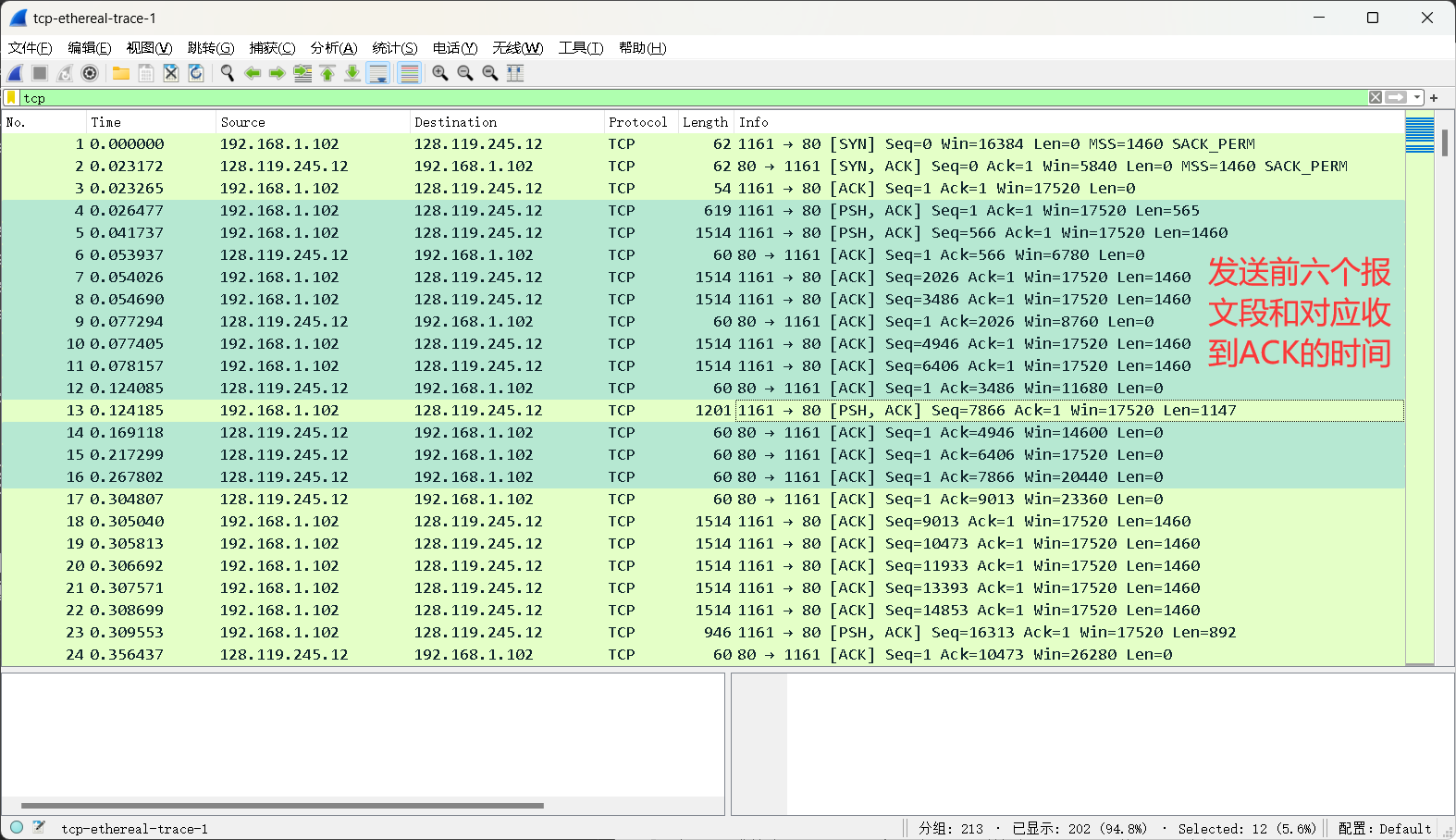Toggle auto-scroll during live capture
Image resolution: width=1456 pixels, height=840 pixels.
(x=378, y=73)
